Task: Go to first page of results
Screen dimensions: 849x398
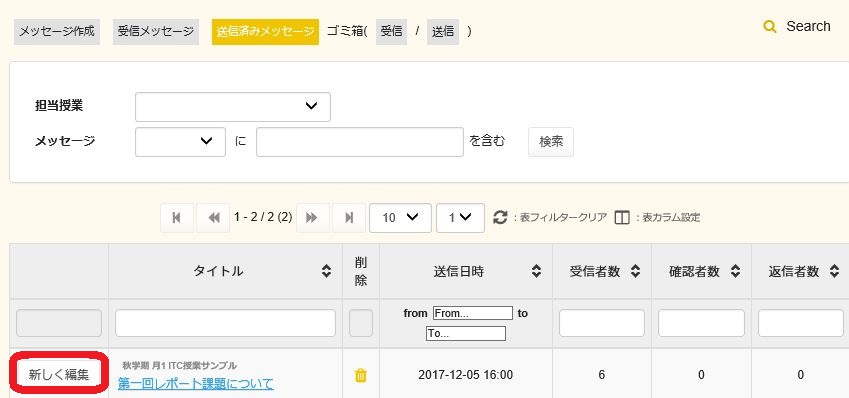Action: pos(177,218)
